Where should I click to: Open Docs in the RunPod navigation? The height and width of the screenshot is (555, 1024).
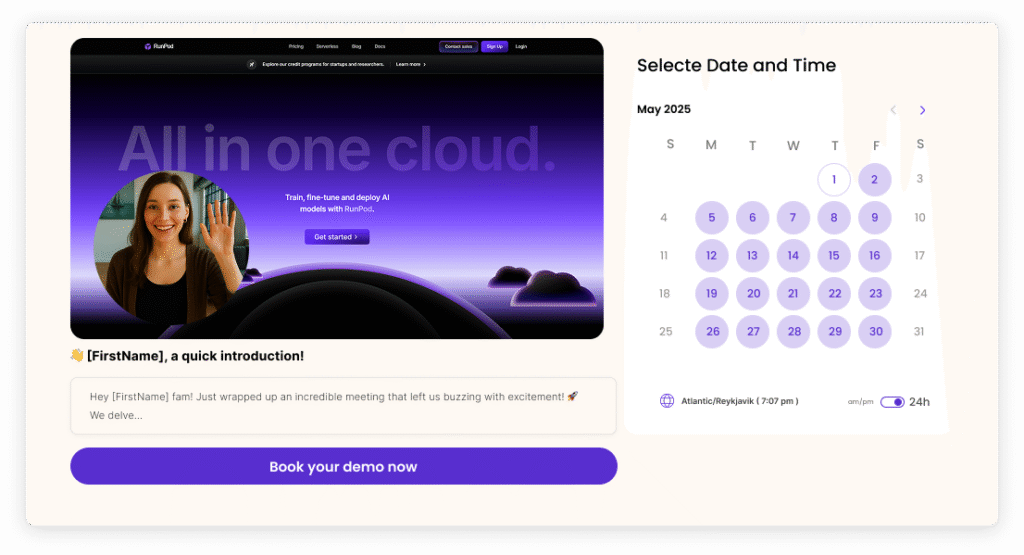point(380,46)
